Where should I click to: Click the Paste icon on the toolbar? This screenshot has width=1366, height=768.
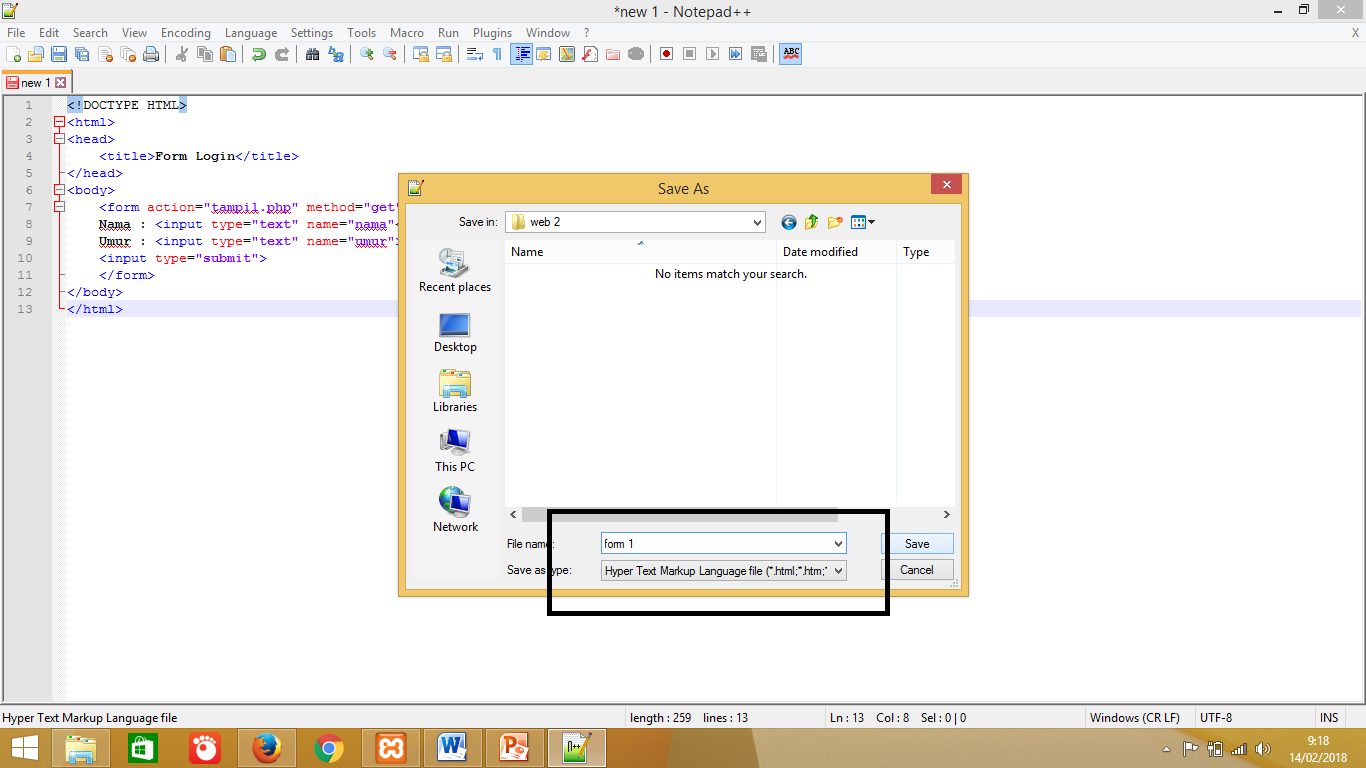[229, 54]
